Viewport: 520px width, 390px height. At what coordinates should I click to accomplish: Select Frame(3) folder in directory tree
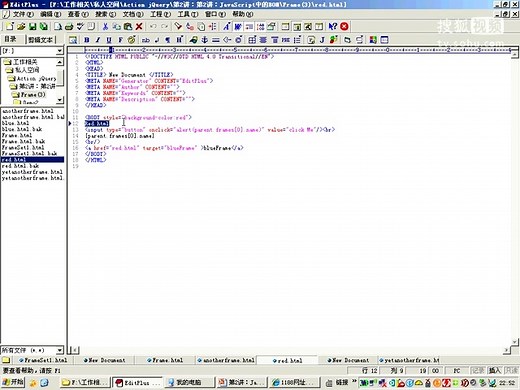click(x=33, y=95)
